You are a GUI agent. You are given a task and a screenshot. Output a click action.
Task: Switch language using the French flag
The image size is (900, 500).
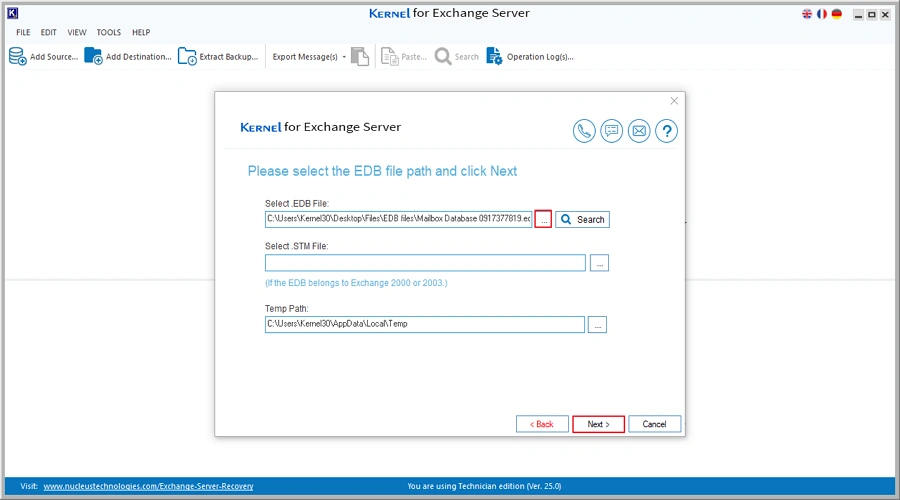point(822,14)
